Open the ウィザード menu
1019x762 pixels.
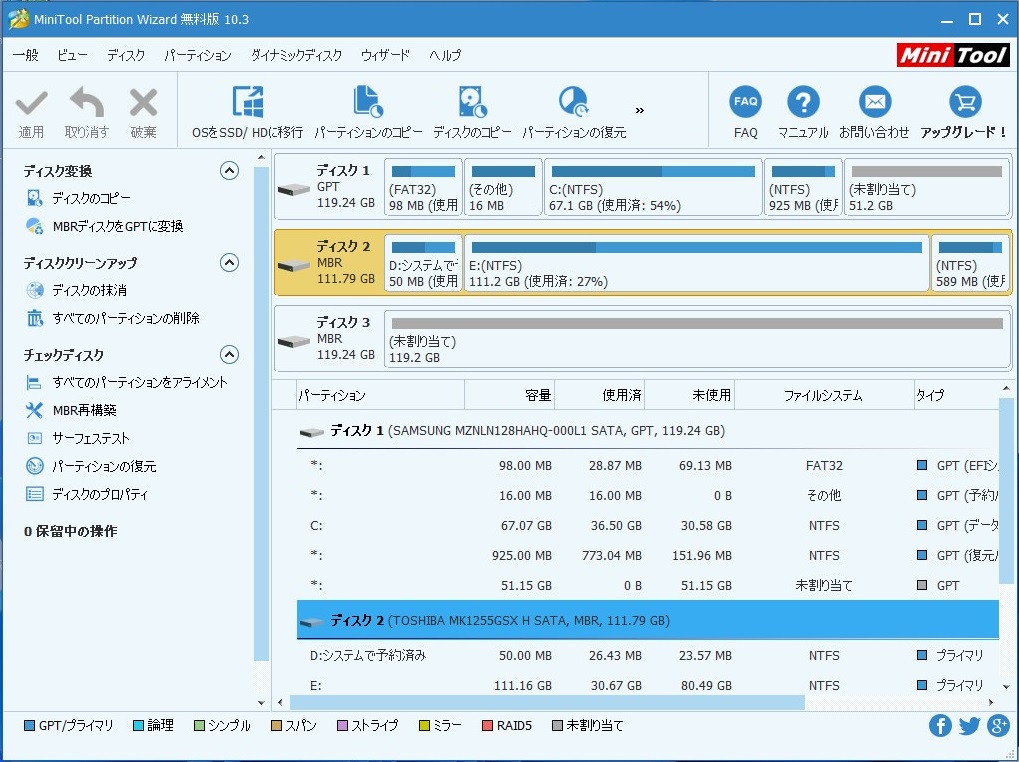click(385, 55)
